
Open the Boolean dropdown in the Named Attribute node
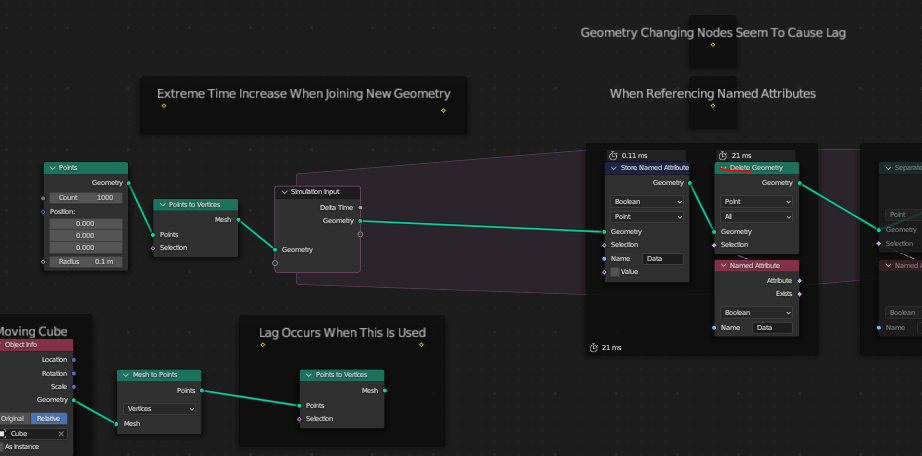click(x=756, y=313)
